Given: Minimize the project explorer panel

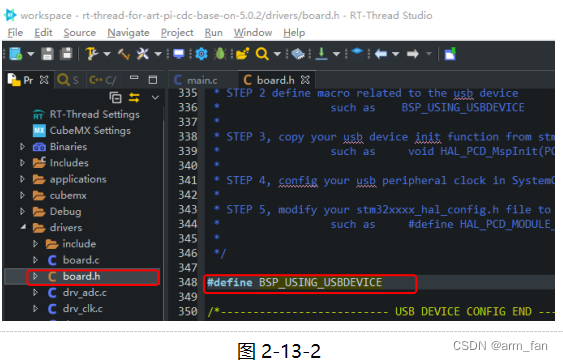Looking at the screenshot, I should click(134, 78).
